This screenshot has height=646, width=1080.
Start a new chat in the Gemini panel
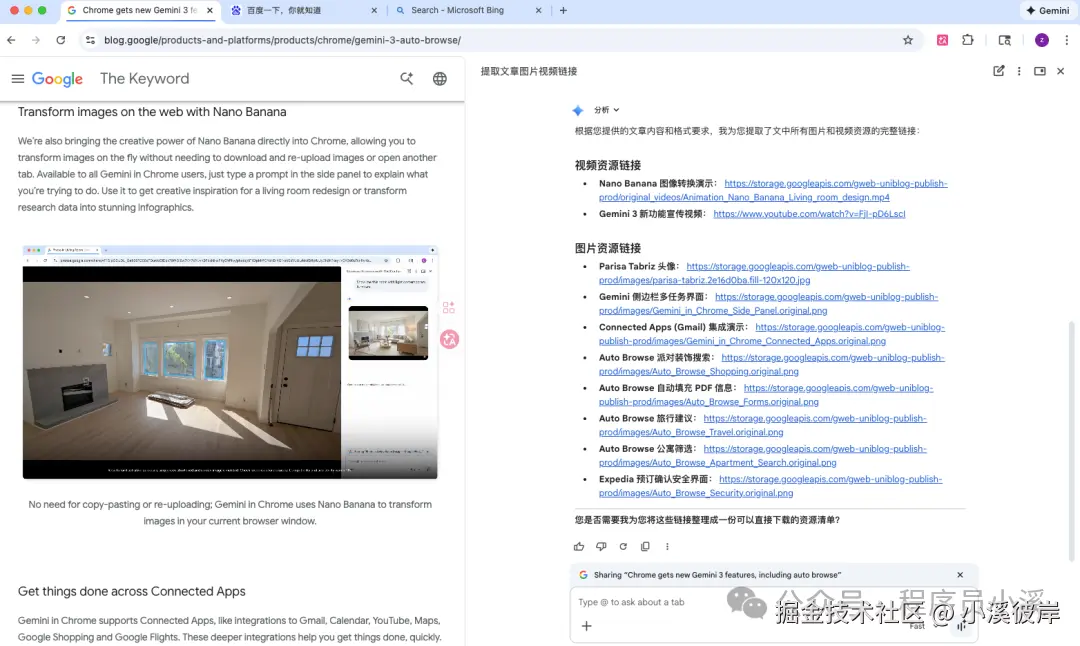click(998, 71)
